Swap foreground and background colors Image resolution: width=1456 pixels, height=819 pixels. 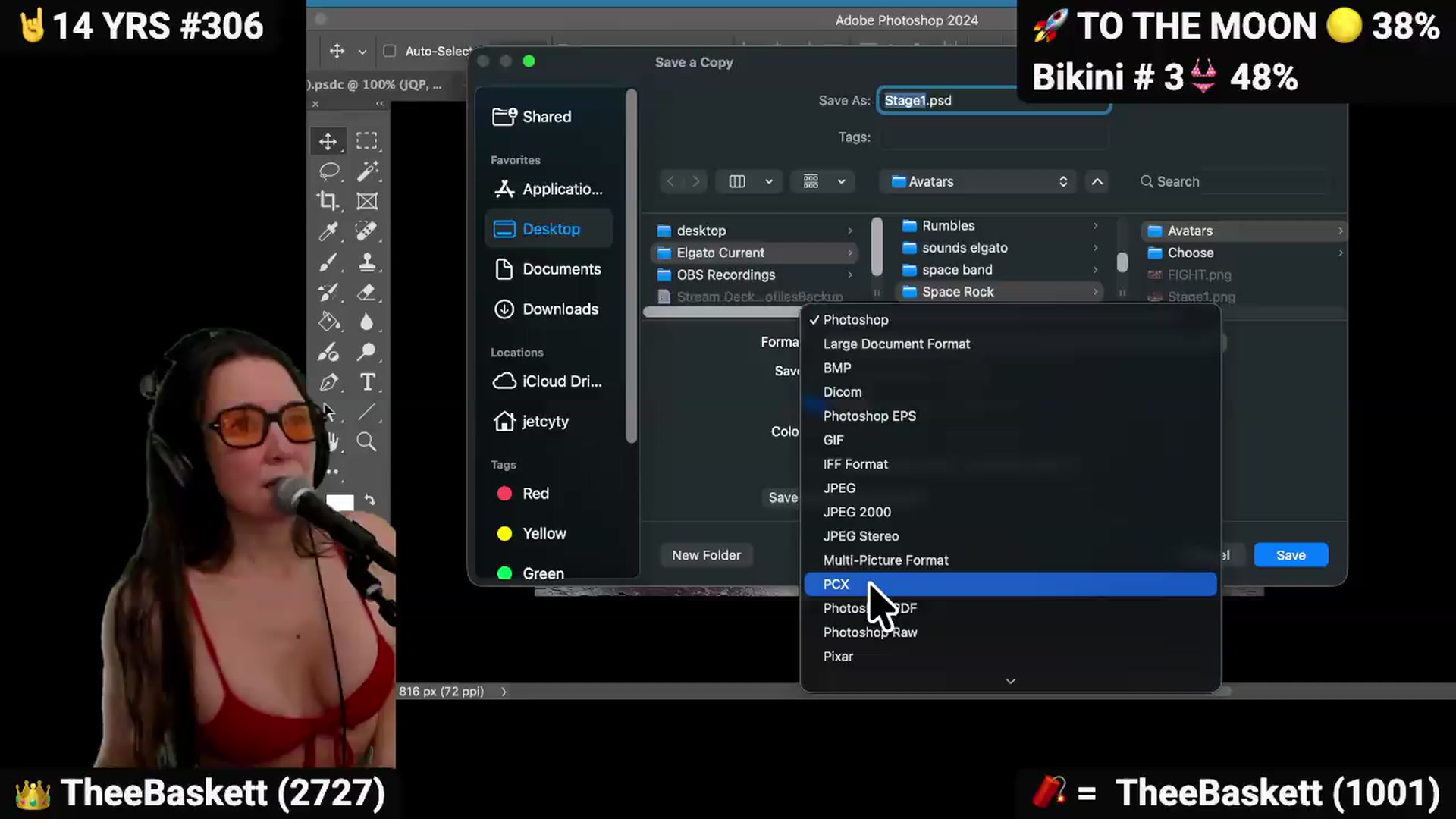click(x=369, y=500)
